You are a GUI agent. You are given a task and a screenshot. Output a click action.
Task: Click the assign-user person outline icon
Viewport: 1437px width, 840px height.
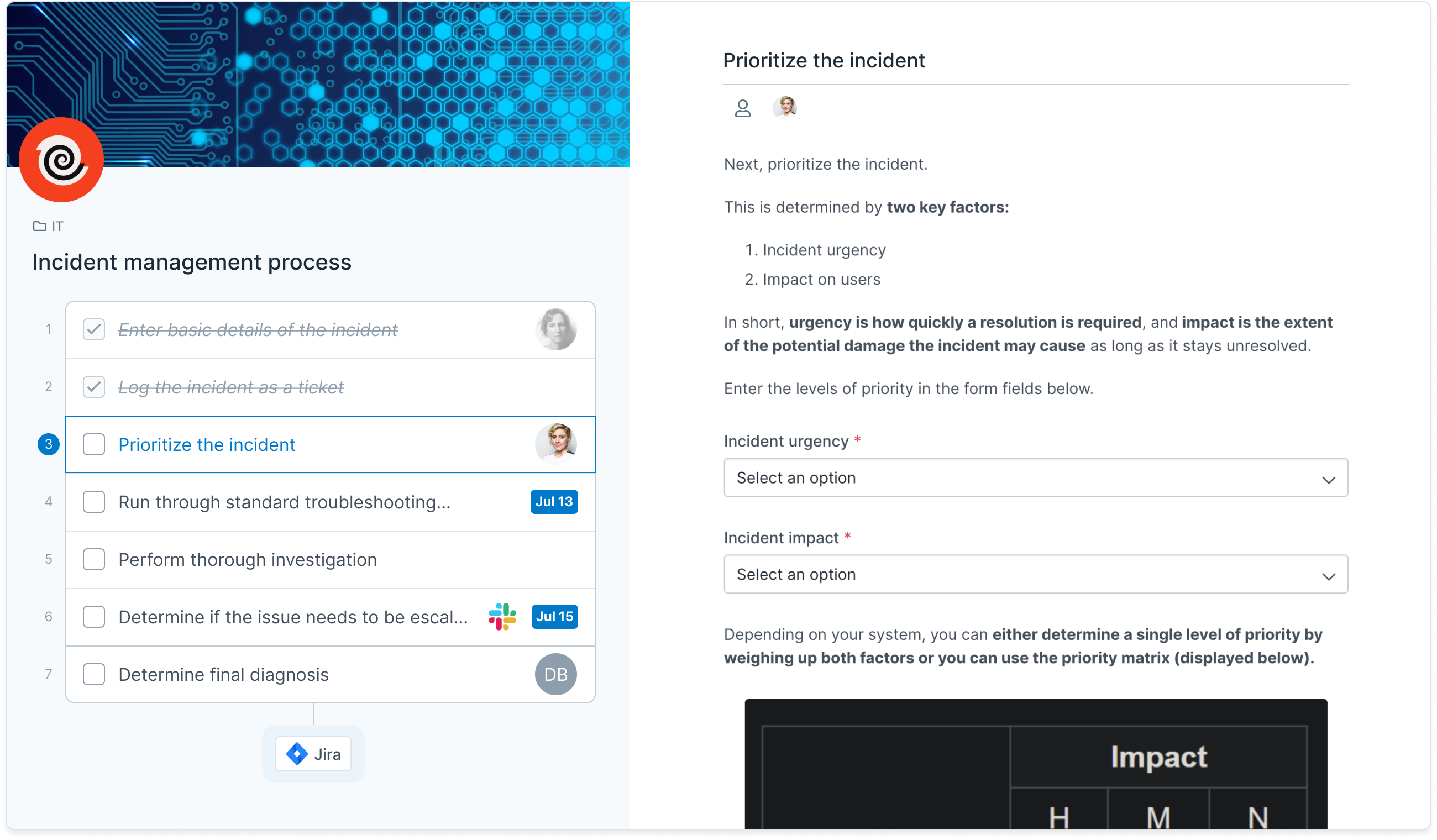[x=743, y=108]
